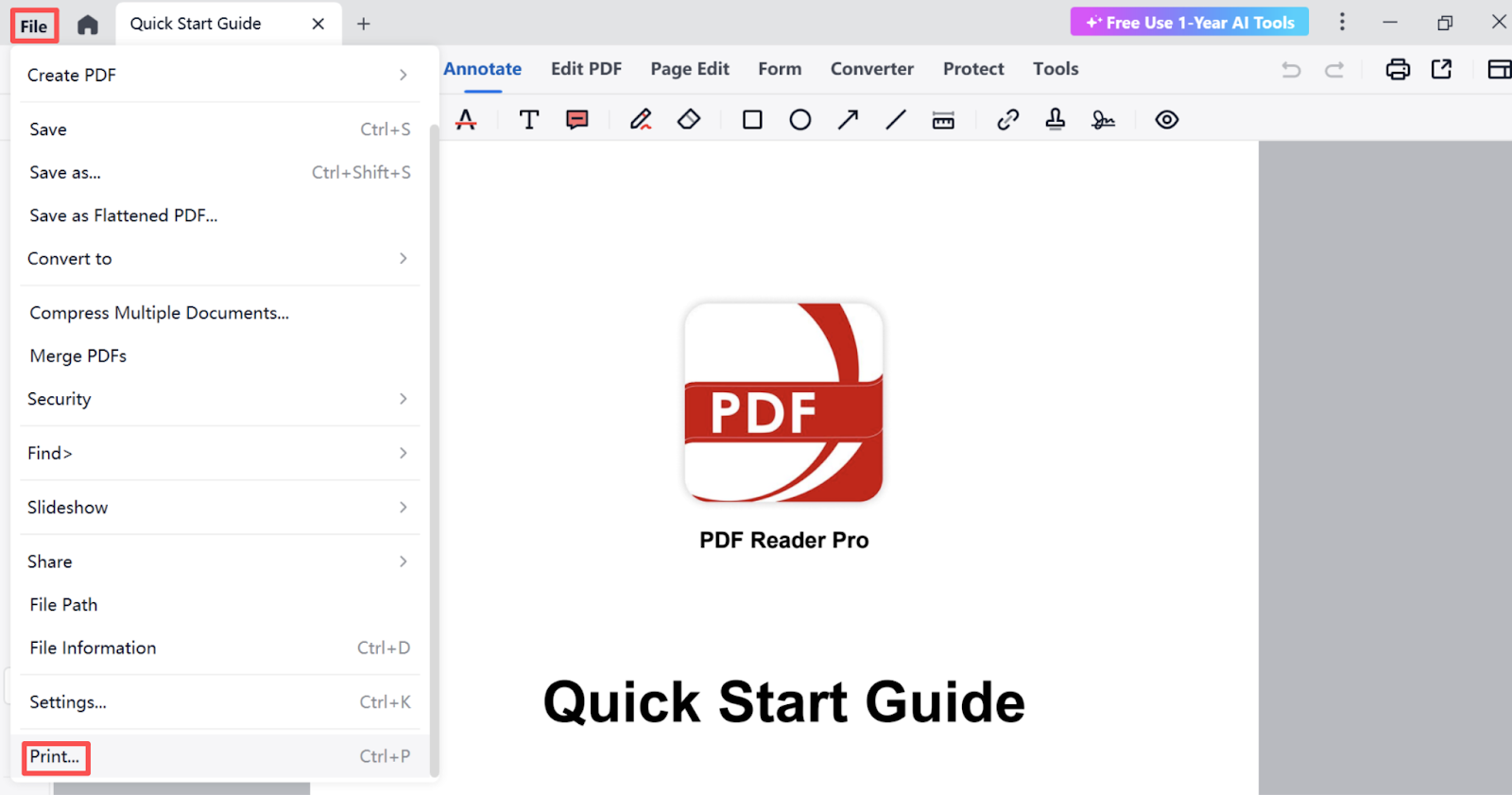Pick the arrow drawing tool
This screenshot has width=1512, height=795.
point(848,120)
